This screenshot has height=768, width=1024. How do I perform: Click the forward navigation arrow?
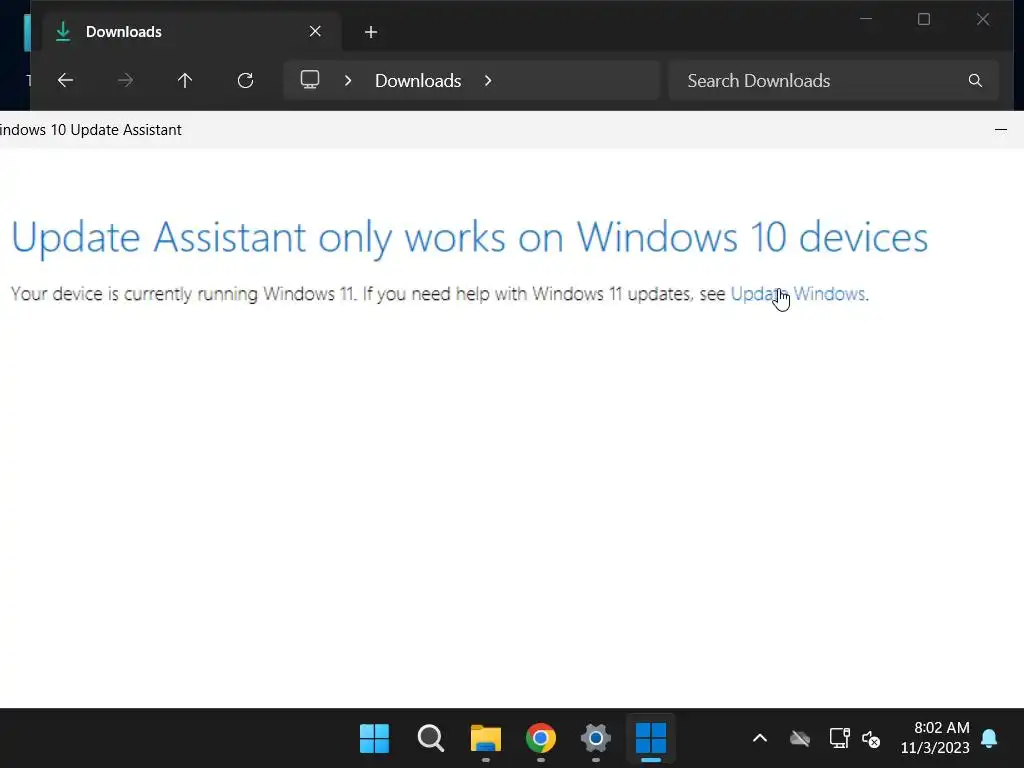pyautogui.click(x=125, y=80)
